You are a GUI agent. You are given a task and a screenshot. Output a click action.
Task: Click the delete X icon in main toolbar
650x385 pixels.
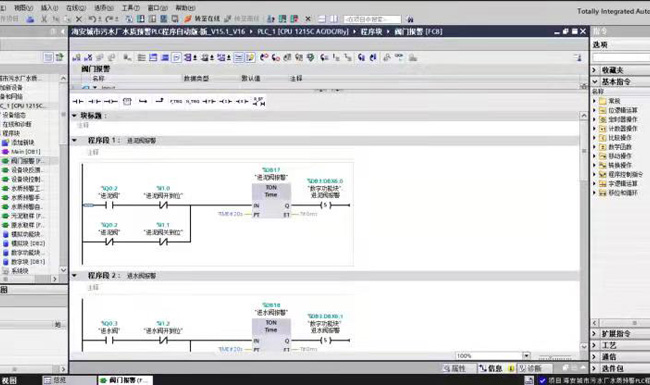click(79, 19)
